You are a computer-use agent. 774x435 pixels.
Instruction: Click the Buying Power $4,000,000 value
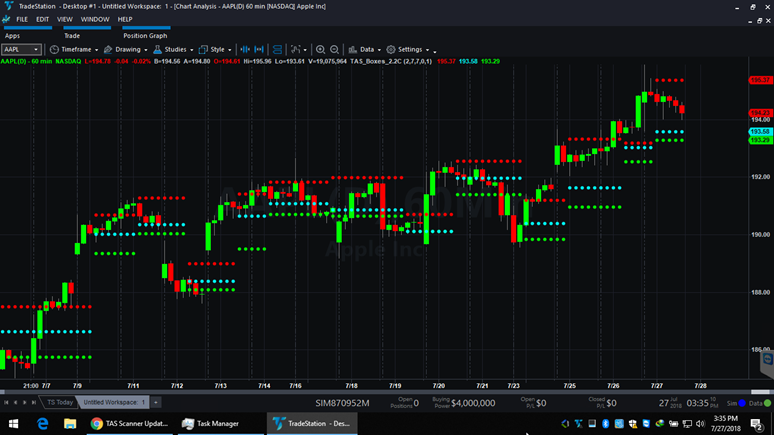pos(473,403)
